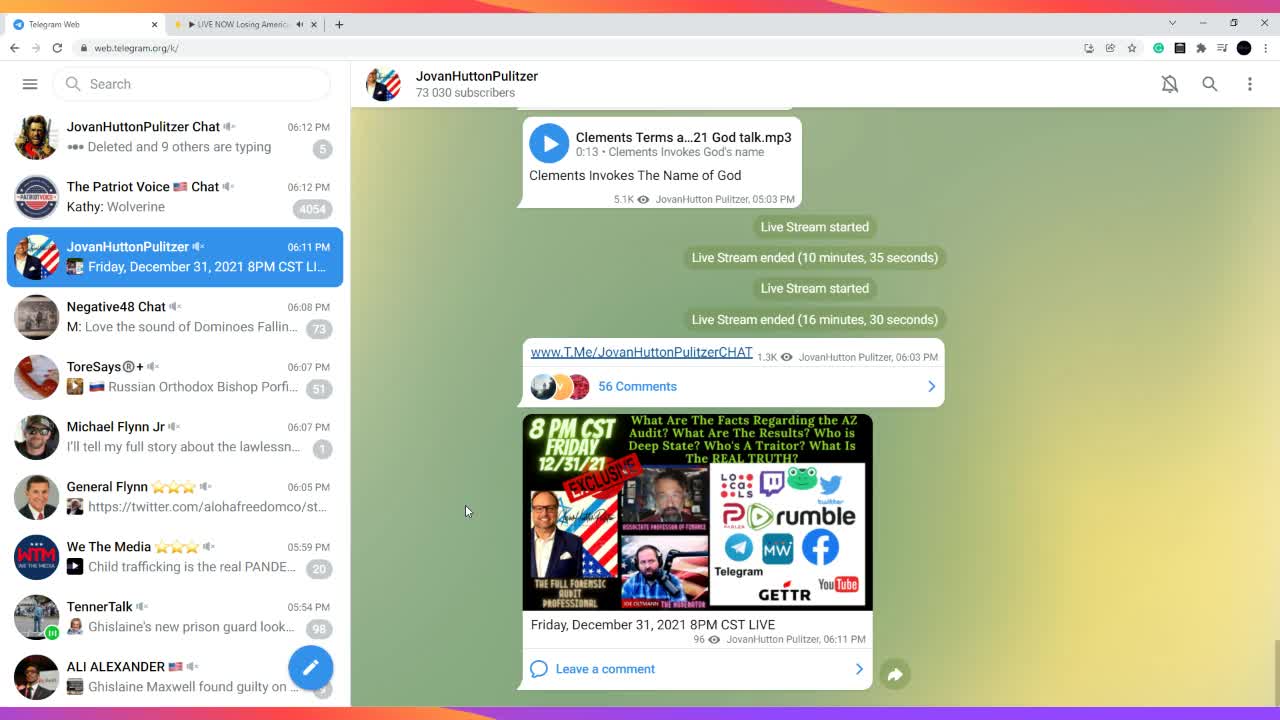Play the Clements God talk mp3 audio
Viewport: 1280px width, 720px height.
[x=549, y=144]
